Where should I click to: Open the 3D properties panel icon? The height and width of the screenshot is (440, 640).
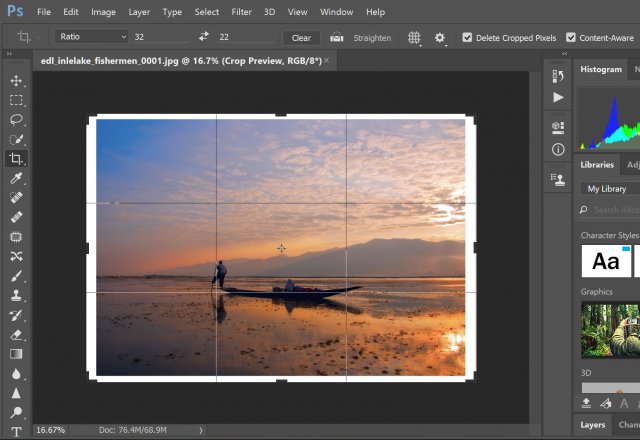click(x=558, y=128)
